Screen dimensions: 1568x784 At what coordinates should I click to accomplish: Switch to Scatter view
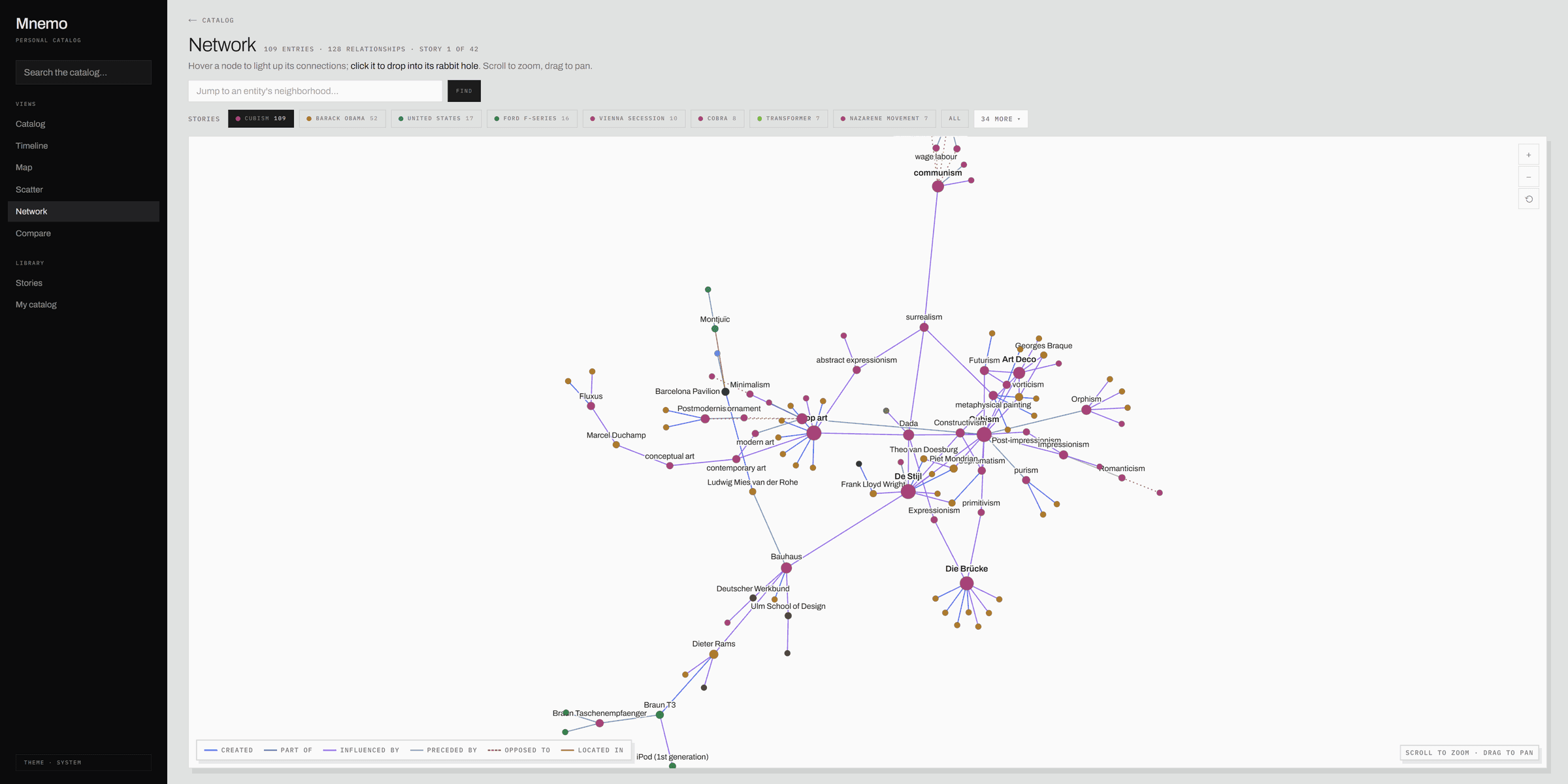(x=84, y=189)
